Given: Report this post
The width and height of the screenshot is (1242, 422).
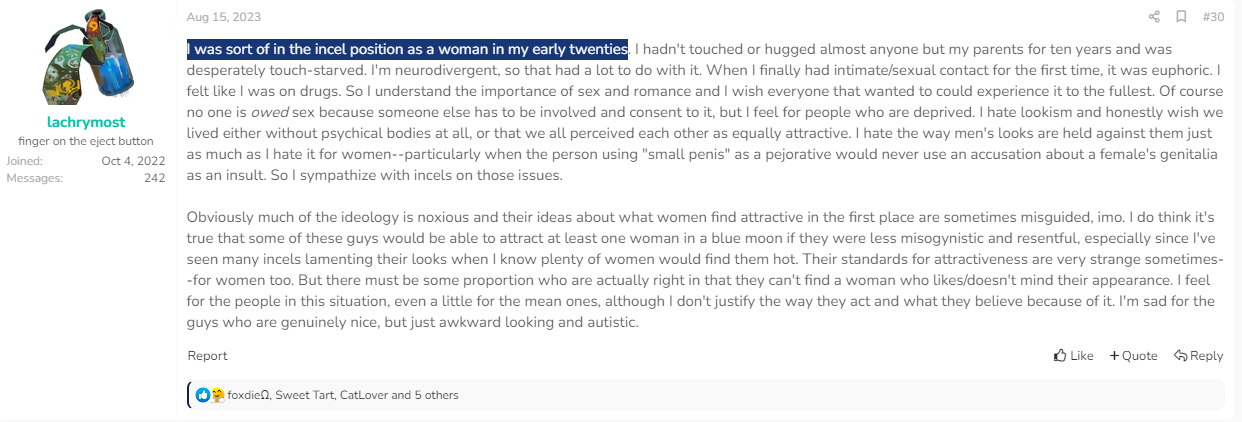Looking at the screenshot, I should tap(207, 356).
